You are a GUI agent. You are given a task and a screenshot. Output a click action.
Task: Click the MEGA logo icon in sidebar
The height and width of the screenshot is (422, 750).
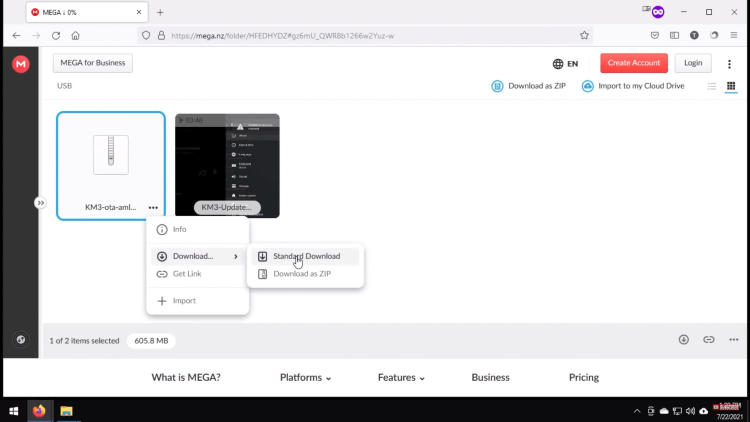point(21,64)
